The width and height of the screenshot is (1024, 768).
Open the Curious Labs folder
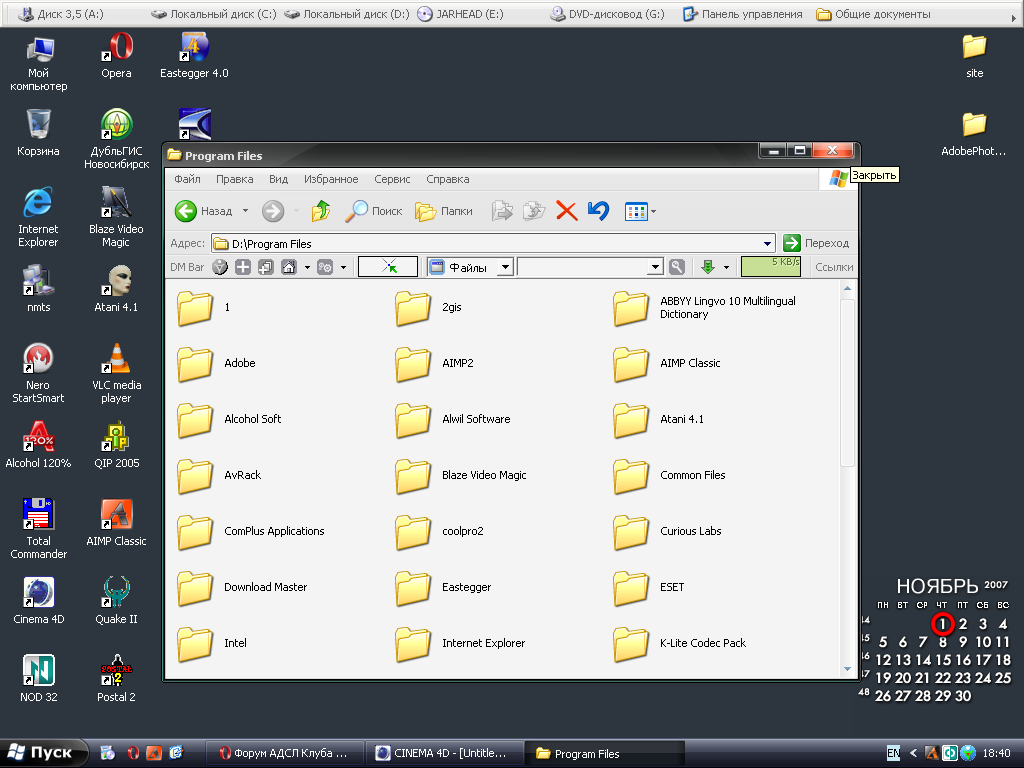(x=667, y=531)
